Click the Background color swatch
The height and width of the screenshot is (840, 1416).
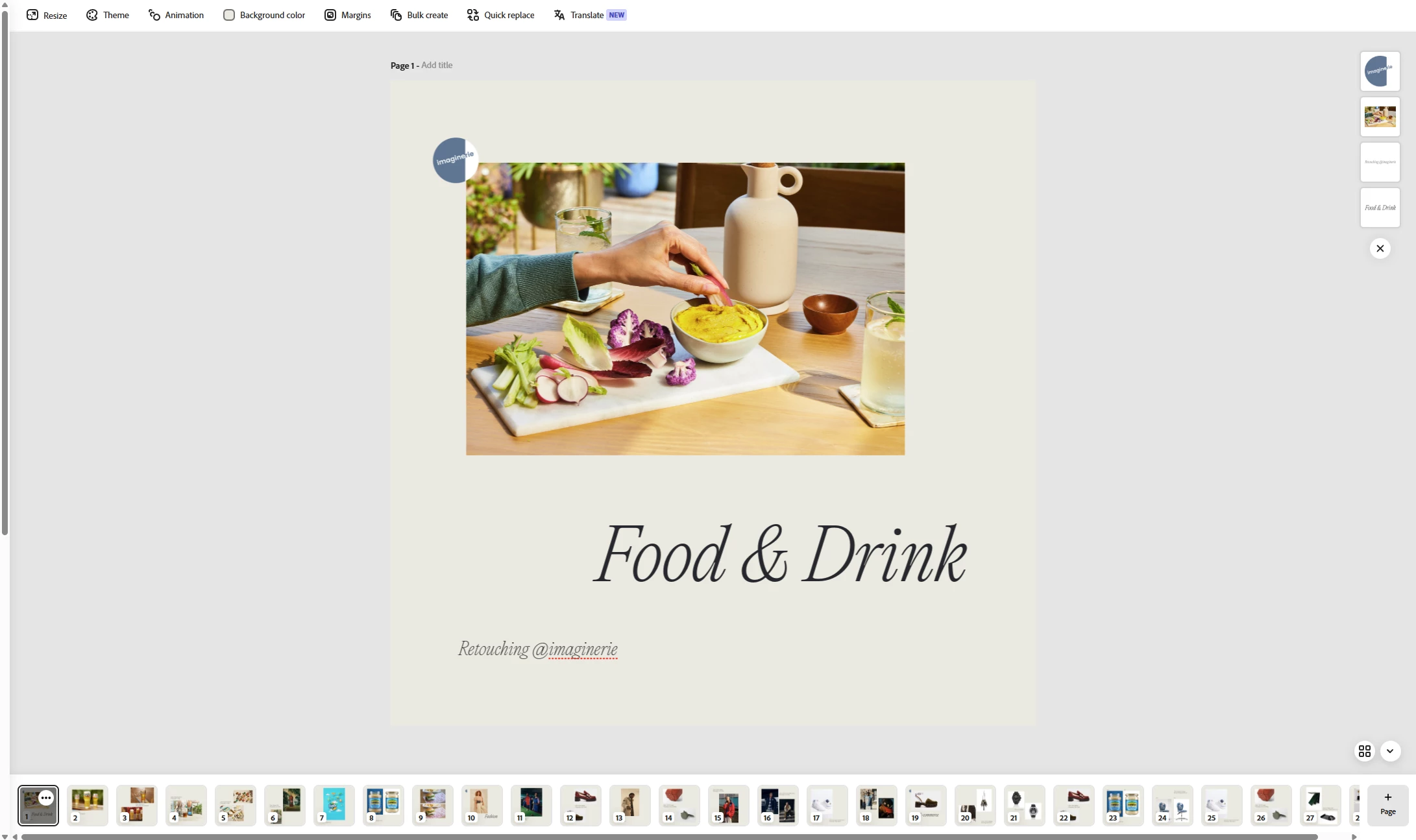pos(229,15)
